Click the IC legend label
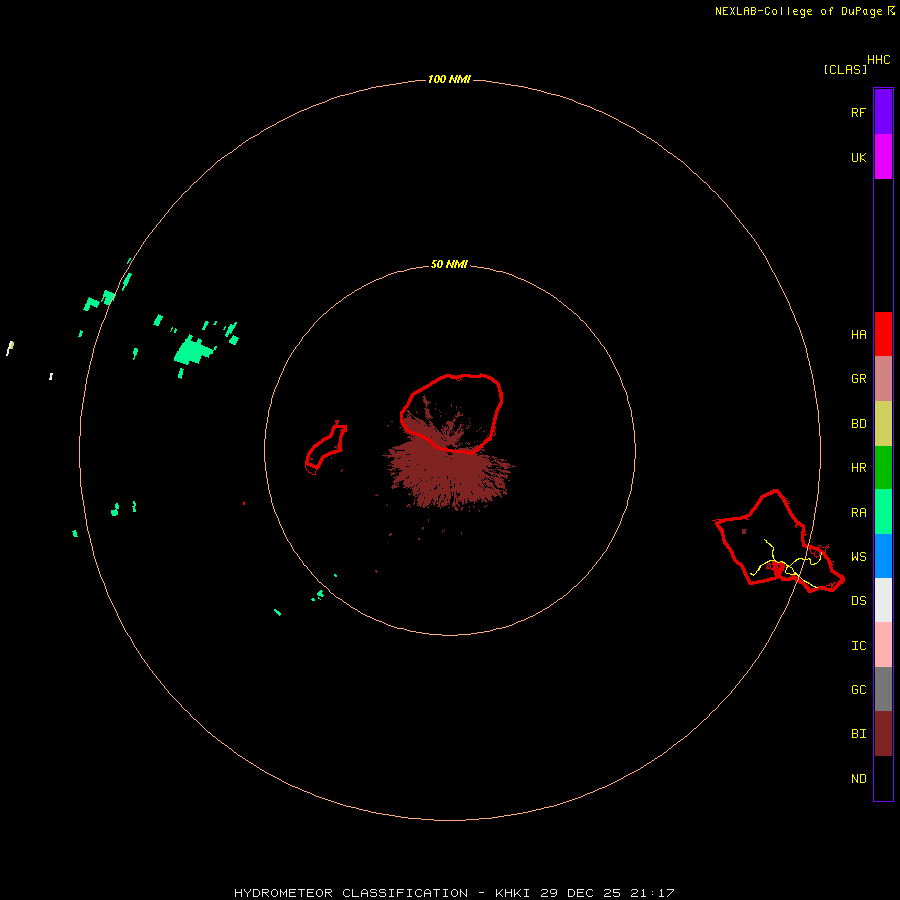 point(858,645)
